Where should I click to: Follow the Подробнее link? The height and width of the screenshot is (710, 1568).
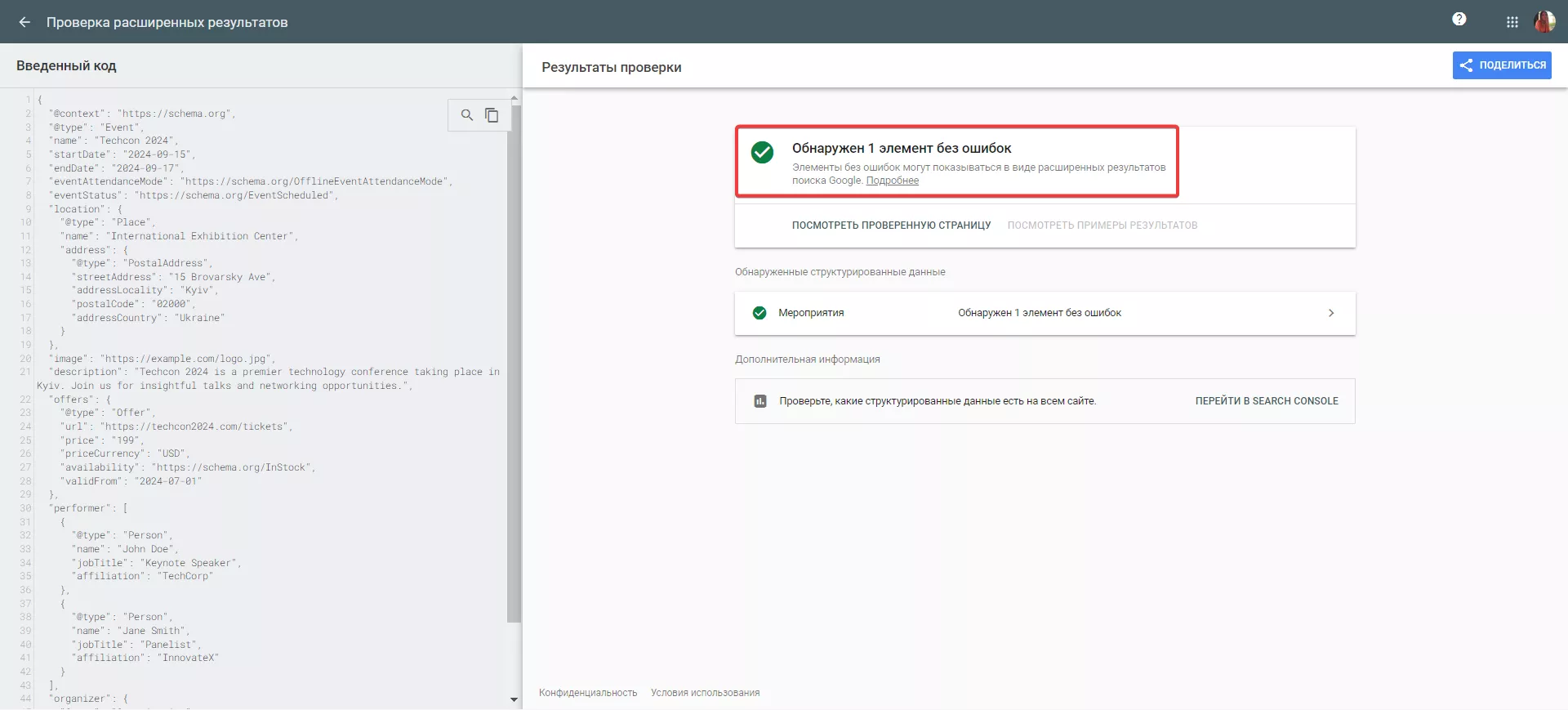[x=892, y=181]
